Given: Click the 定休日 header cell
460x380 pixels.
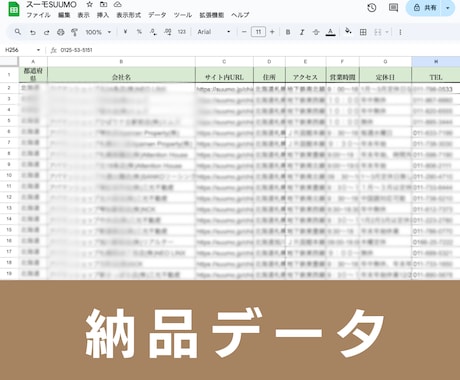Looking at the screenshot, I should tap(386, 75).
